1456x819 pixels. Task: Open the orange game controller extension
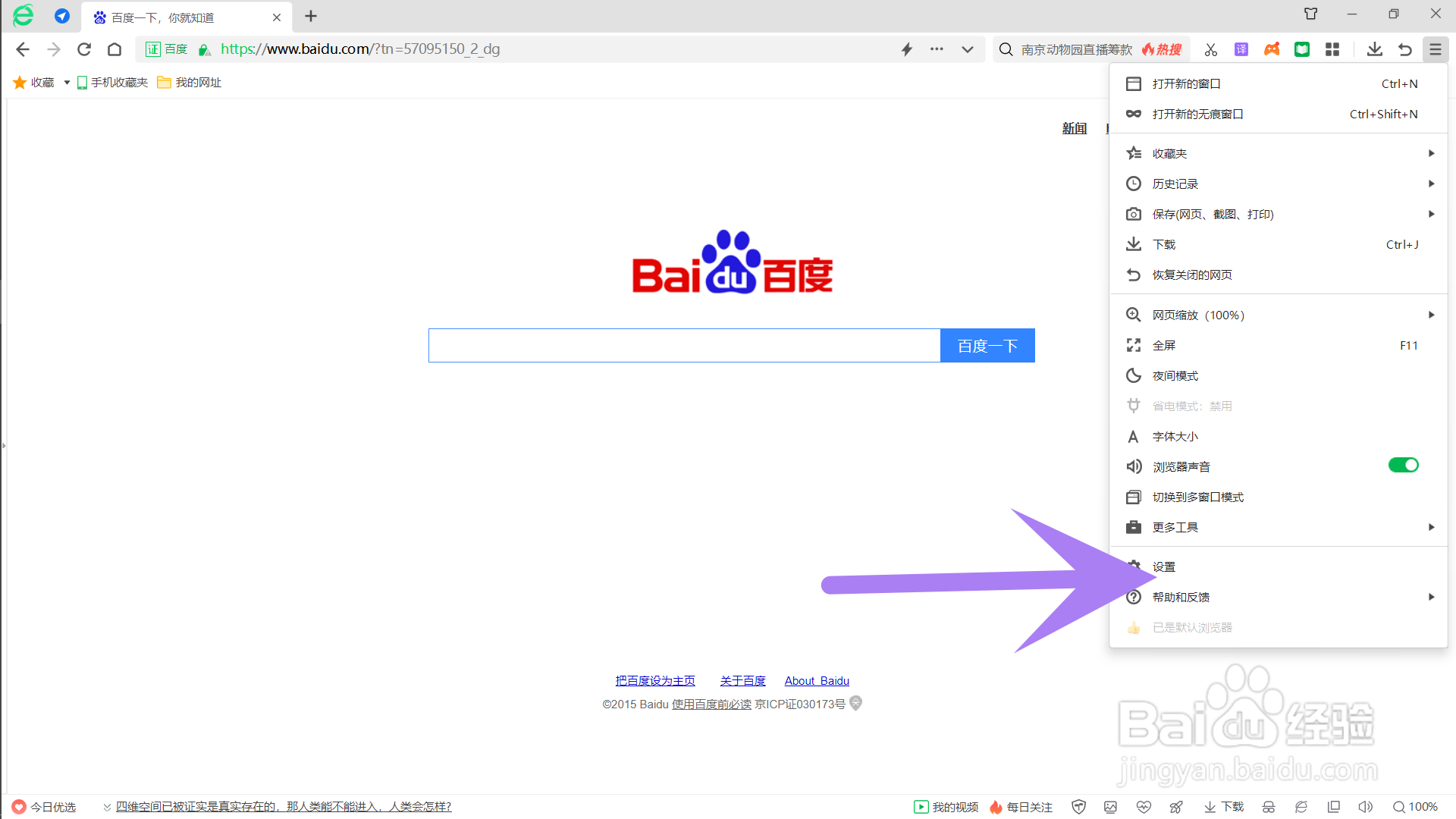(1272, 49)
